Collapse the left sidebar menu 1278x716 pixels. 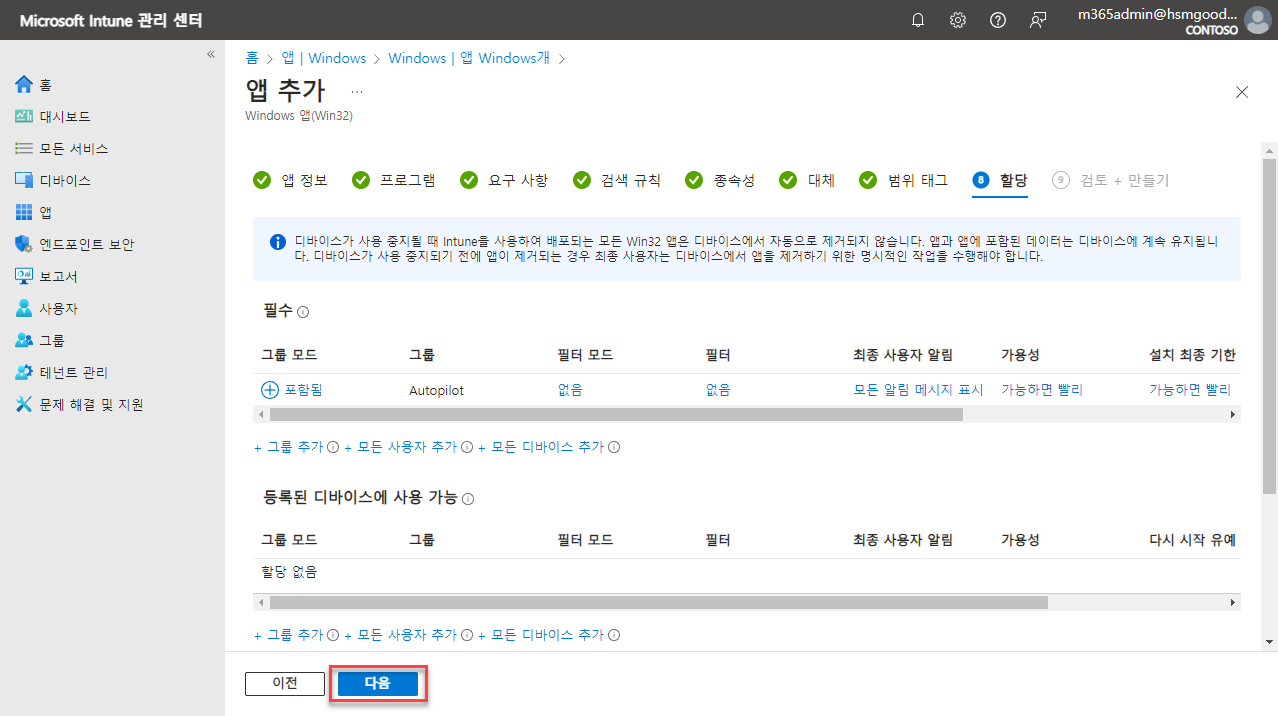[x=211, y=54]
